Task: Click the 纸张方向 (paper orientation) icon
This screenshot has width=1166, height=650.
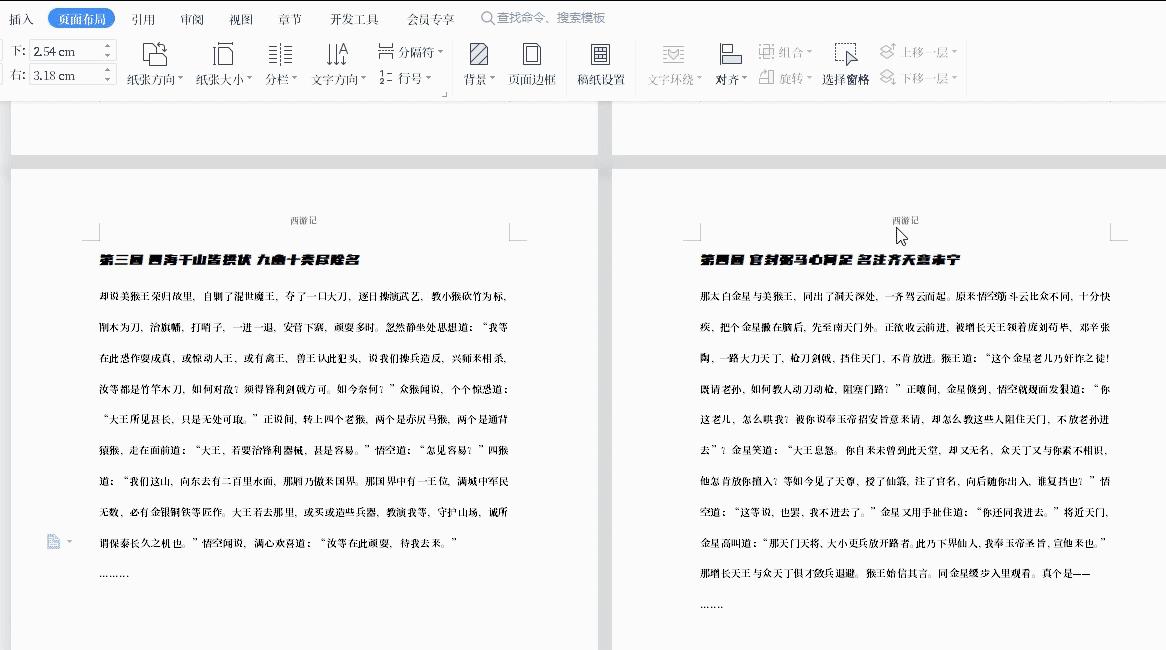Action: click(155, 55)
